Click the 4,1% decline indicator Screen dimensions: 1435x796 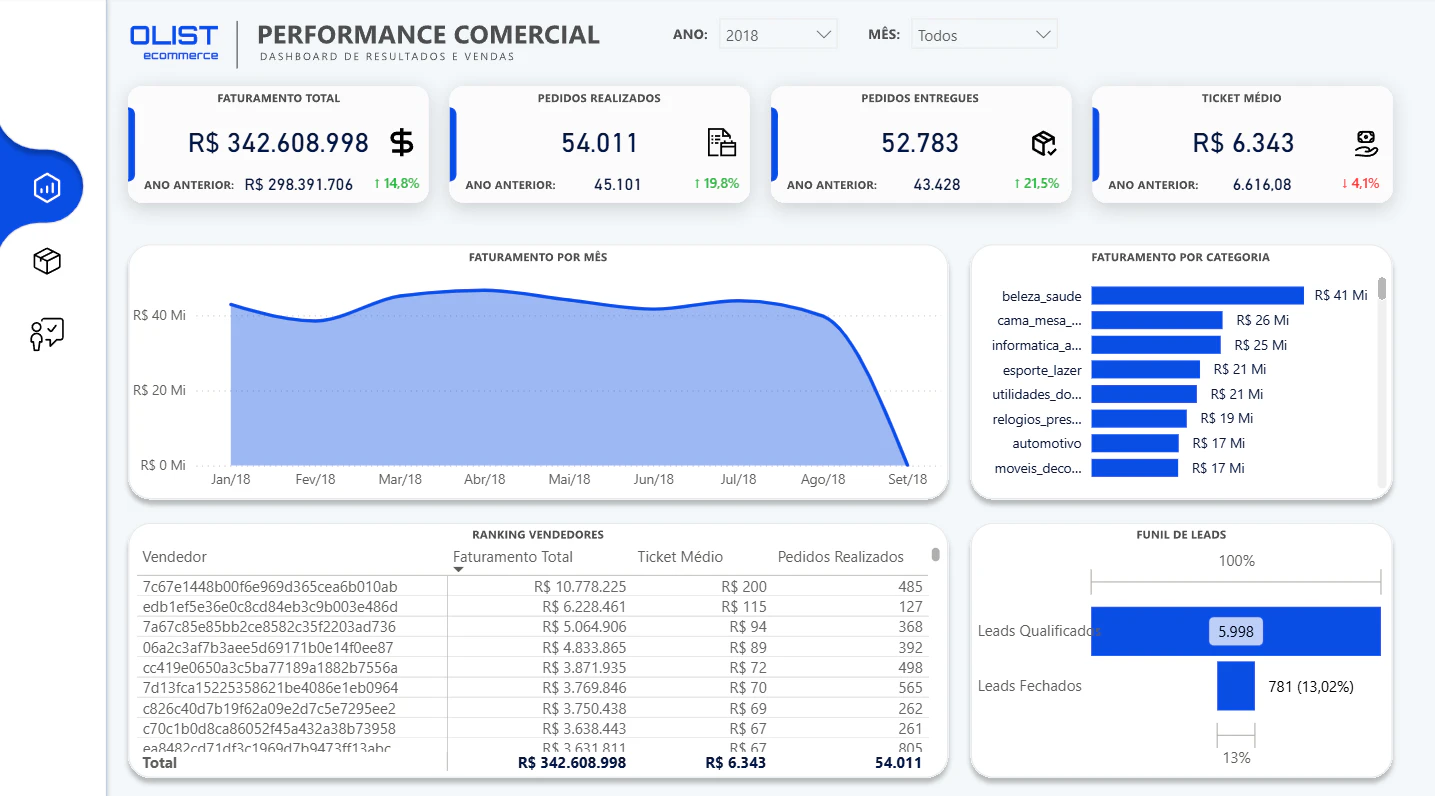pyautogui.click(x=1360, y=184)
